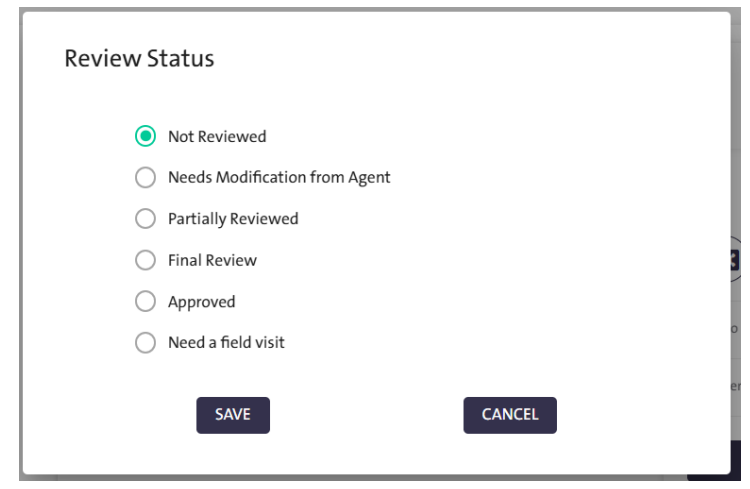Click the SAVE button
The image size is (750, 489).
(x=233, y=414)
